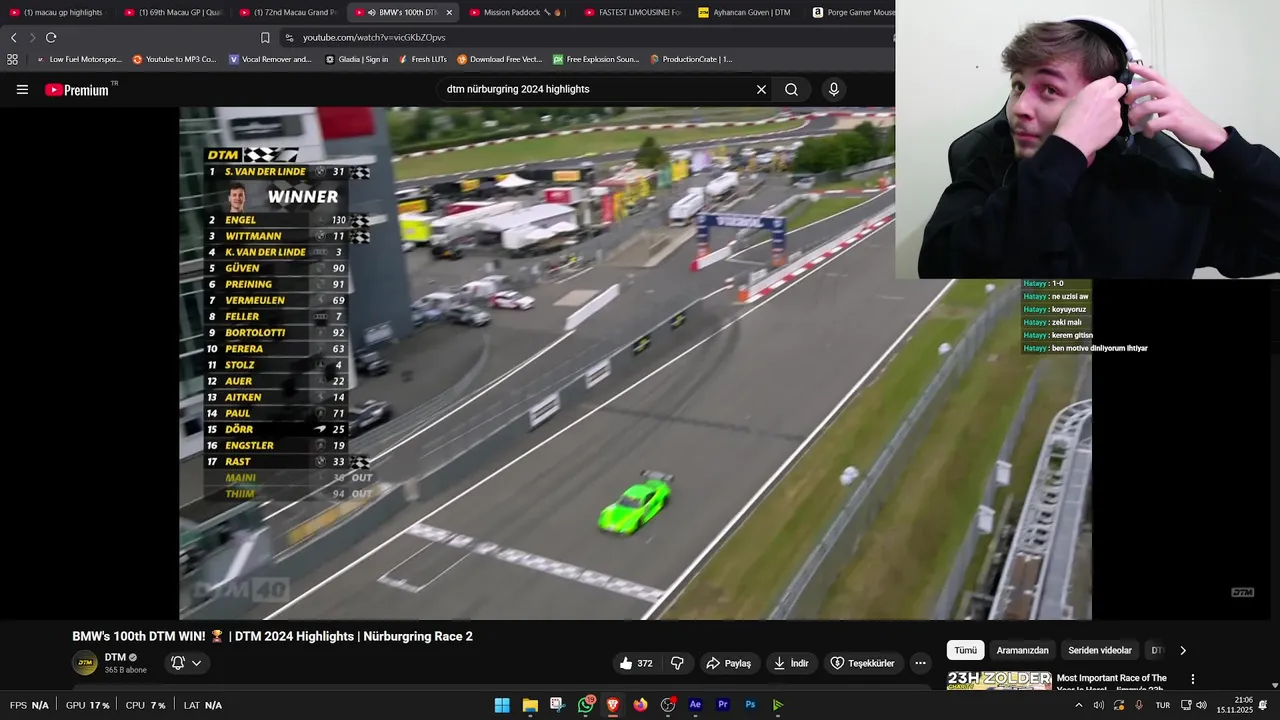Select the 'Seriden videolar' filter chip
1280x720 pixels.
[1100, 650]
